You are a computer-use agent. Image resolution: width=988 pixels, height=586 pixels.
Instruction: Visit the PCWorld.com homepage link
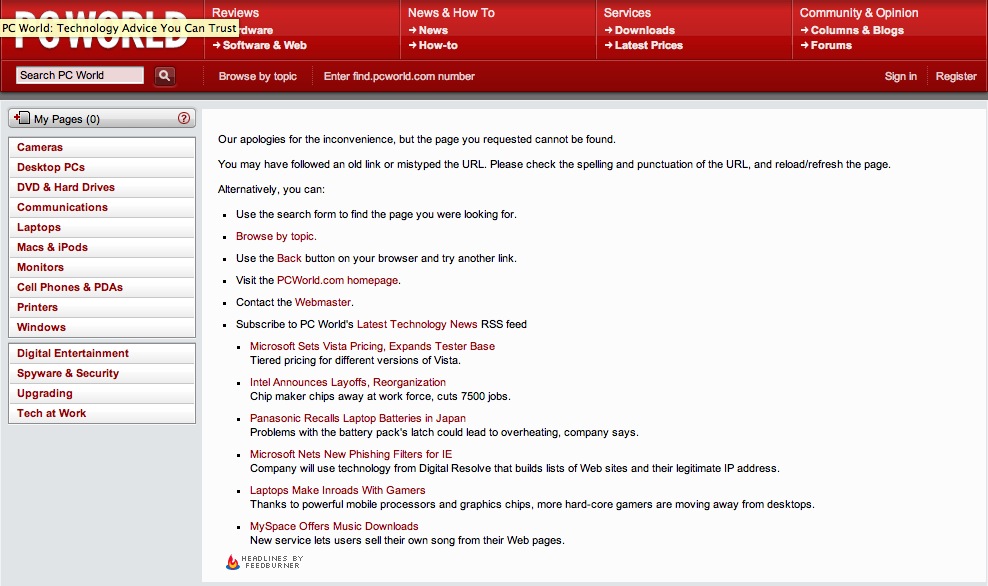click(x=337, y=280)
